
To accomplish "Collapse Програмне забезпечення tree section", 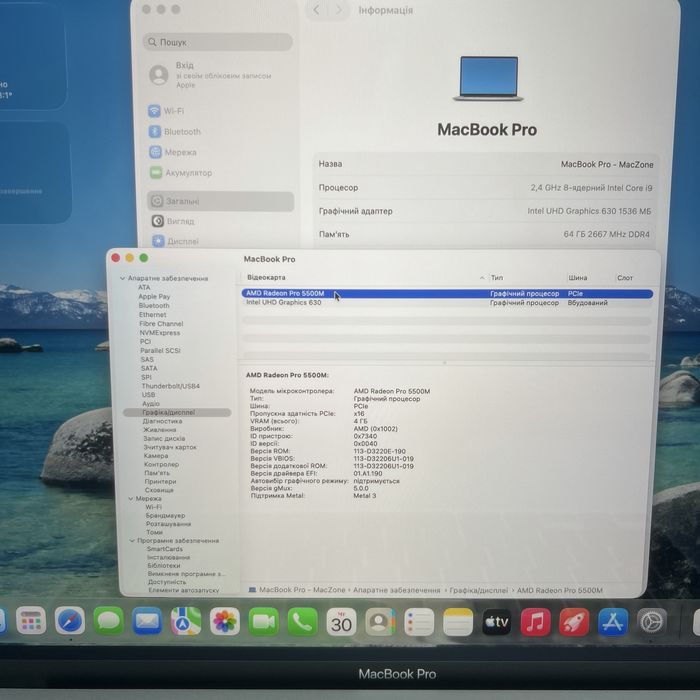I will coord(132,540).
